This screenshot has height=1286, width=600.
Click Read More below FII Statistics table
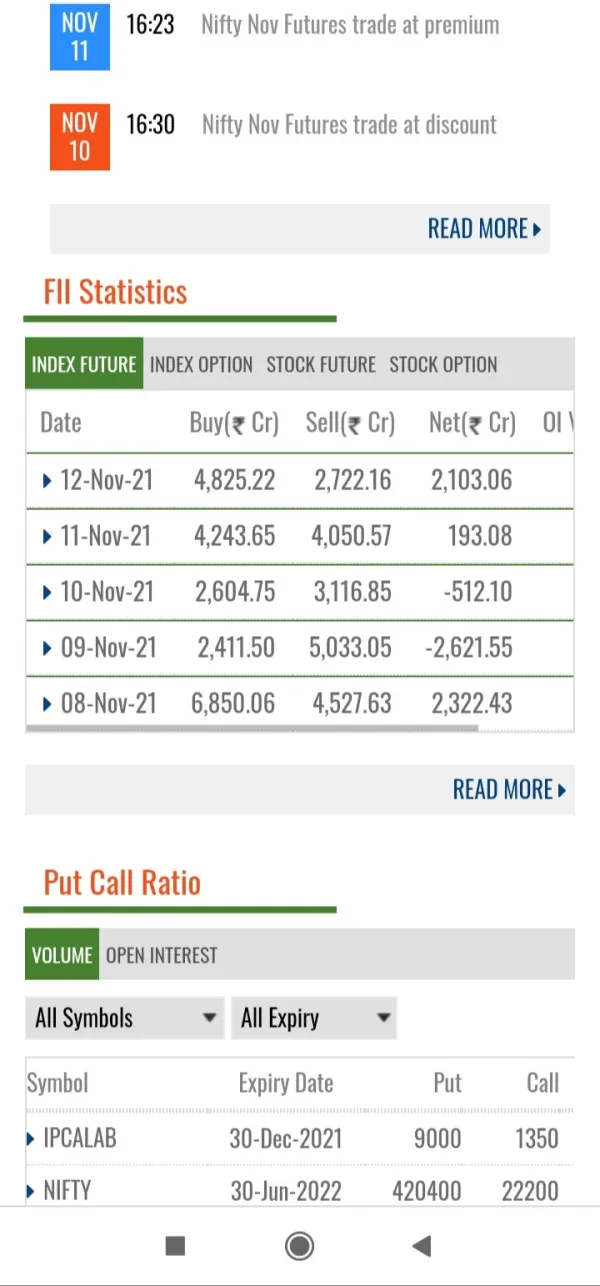(509, 790)
